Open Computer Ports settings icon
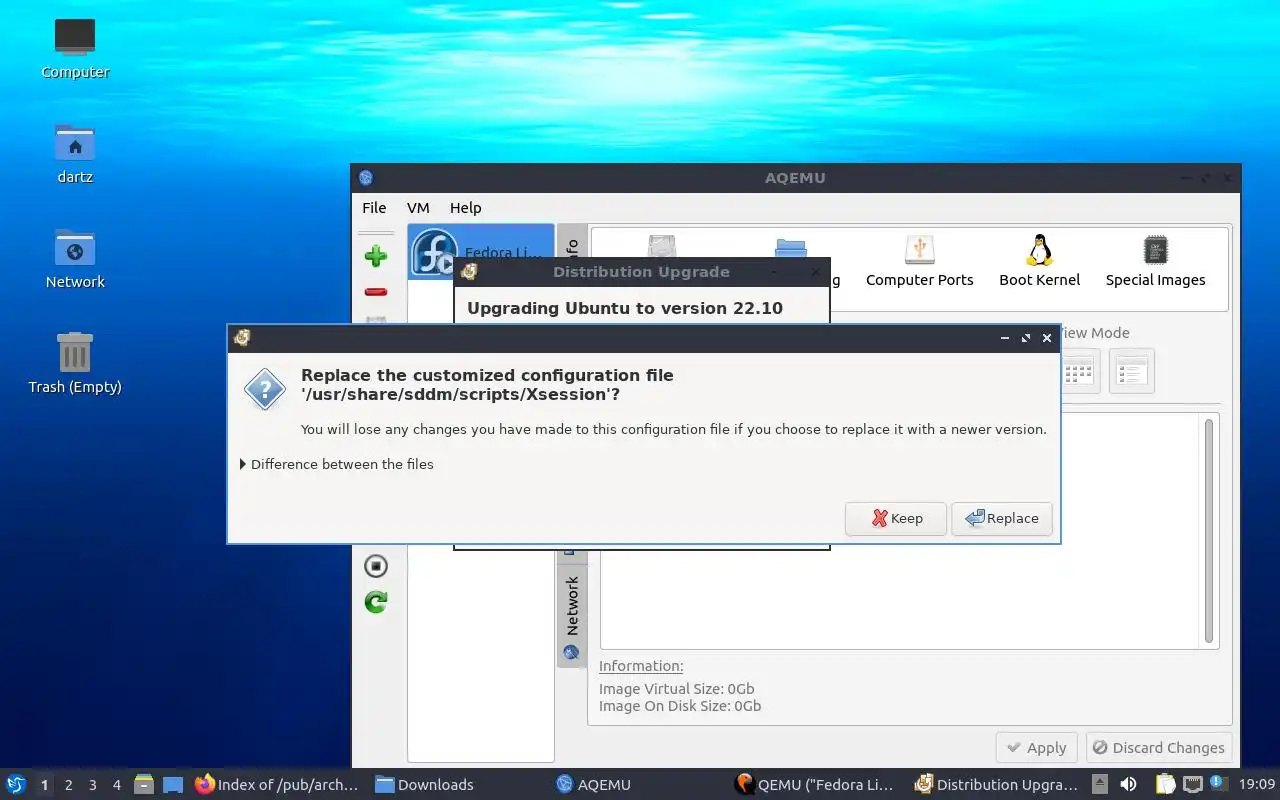The height and width of the screenshot is (800, 1280). click(x=919, y=262)
